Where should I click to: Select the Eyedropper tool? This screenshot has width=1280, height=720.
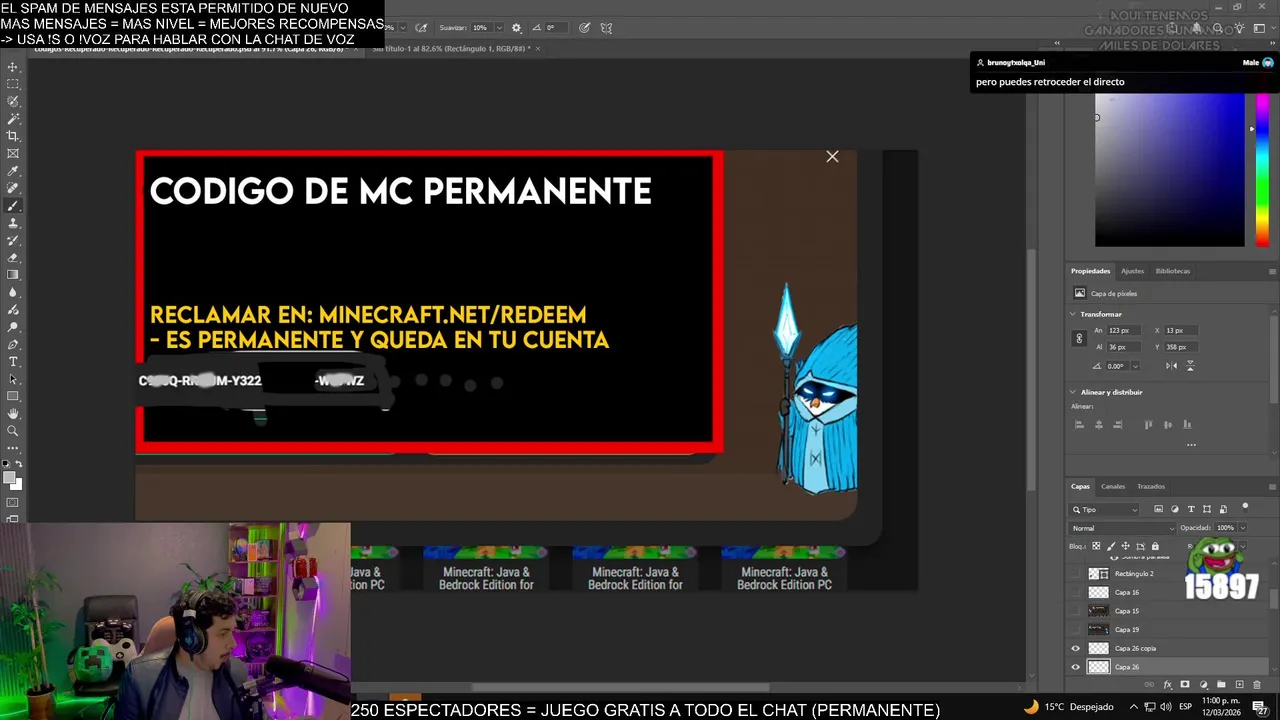[12, 171]
